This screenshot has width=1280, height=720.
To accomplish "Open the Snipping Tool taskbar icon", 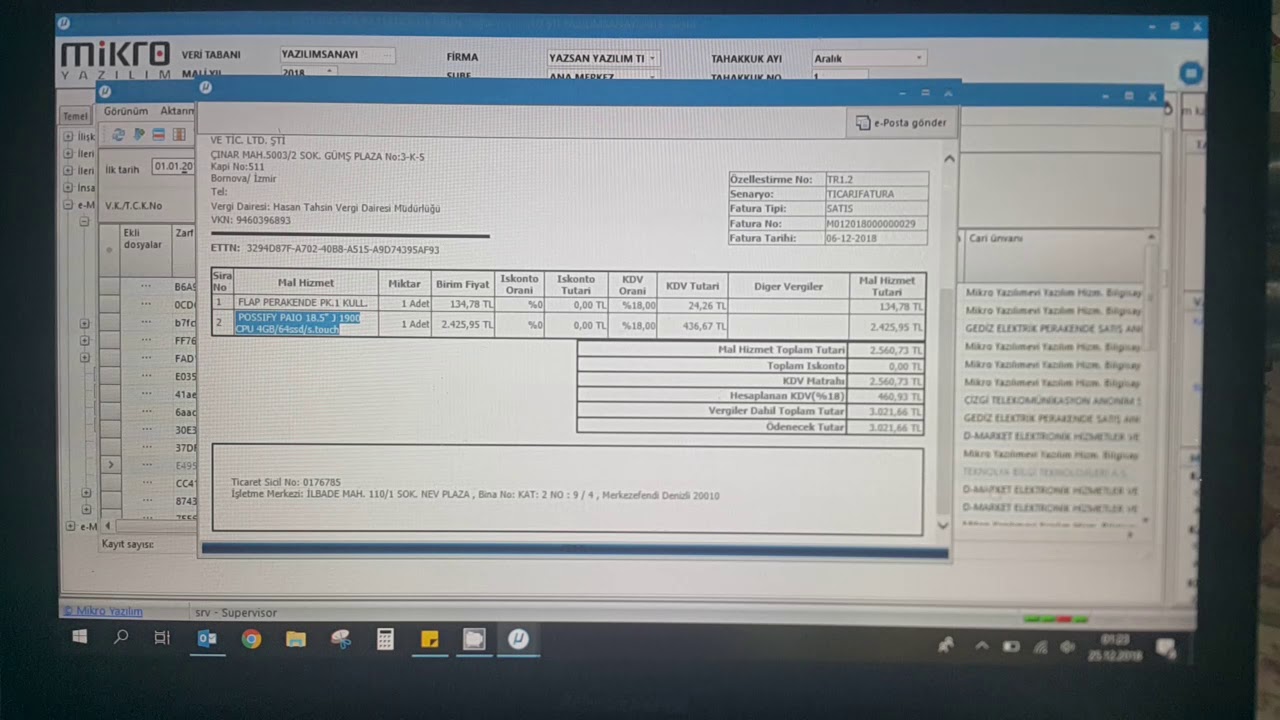I will tap(341, 638).
